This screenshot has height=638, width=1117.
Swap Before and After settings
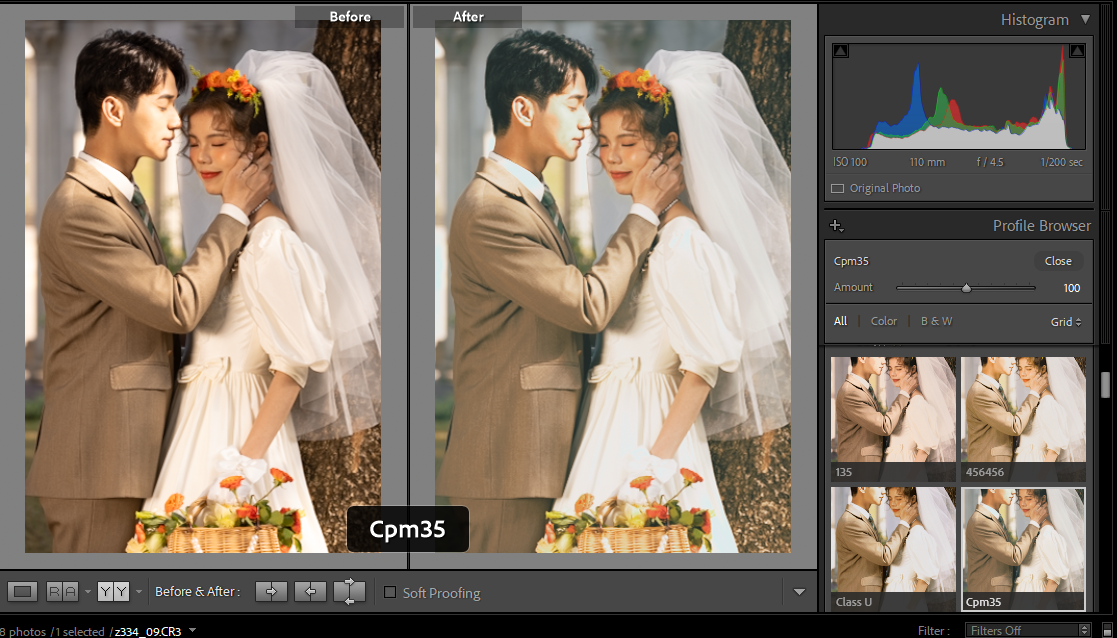349,592
